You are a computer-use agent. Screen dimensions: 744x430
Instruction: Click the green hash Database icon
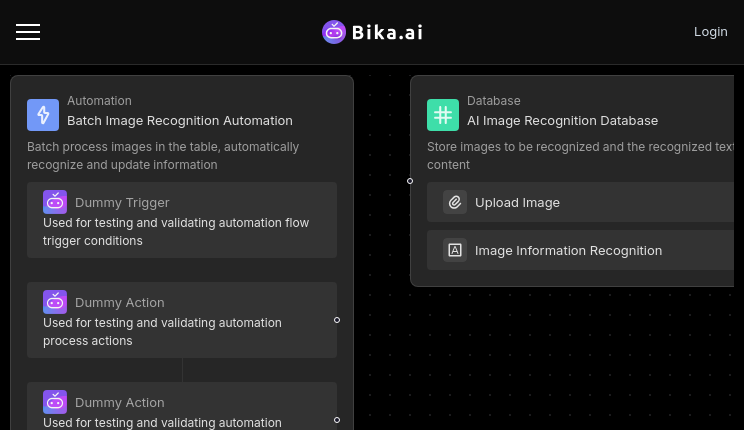pos(443,115)
